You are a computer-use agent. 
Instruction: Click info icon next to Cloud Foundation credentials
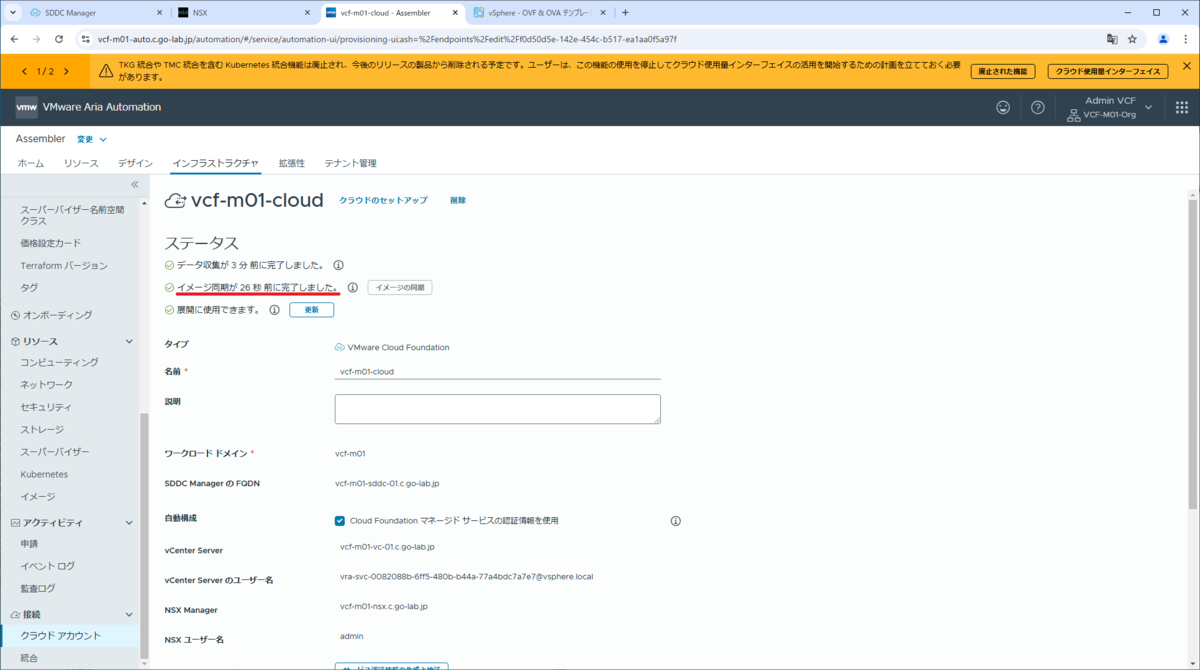click(x=675, y=521)
